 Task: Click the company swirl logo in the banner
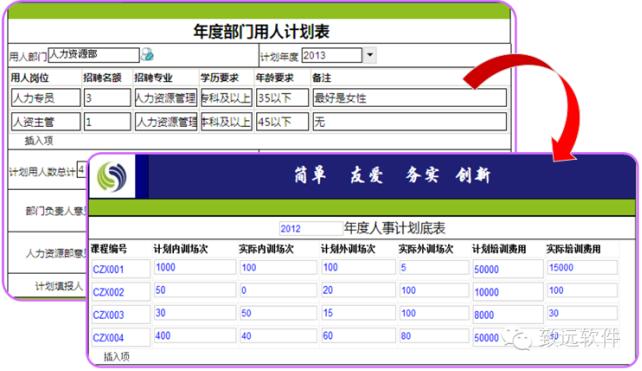(111, 176)
